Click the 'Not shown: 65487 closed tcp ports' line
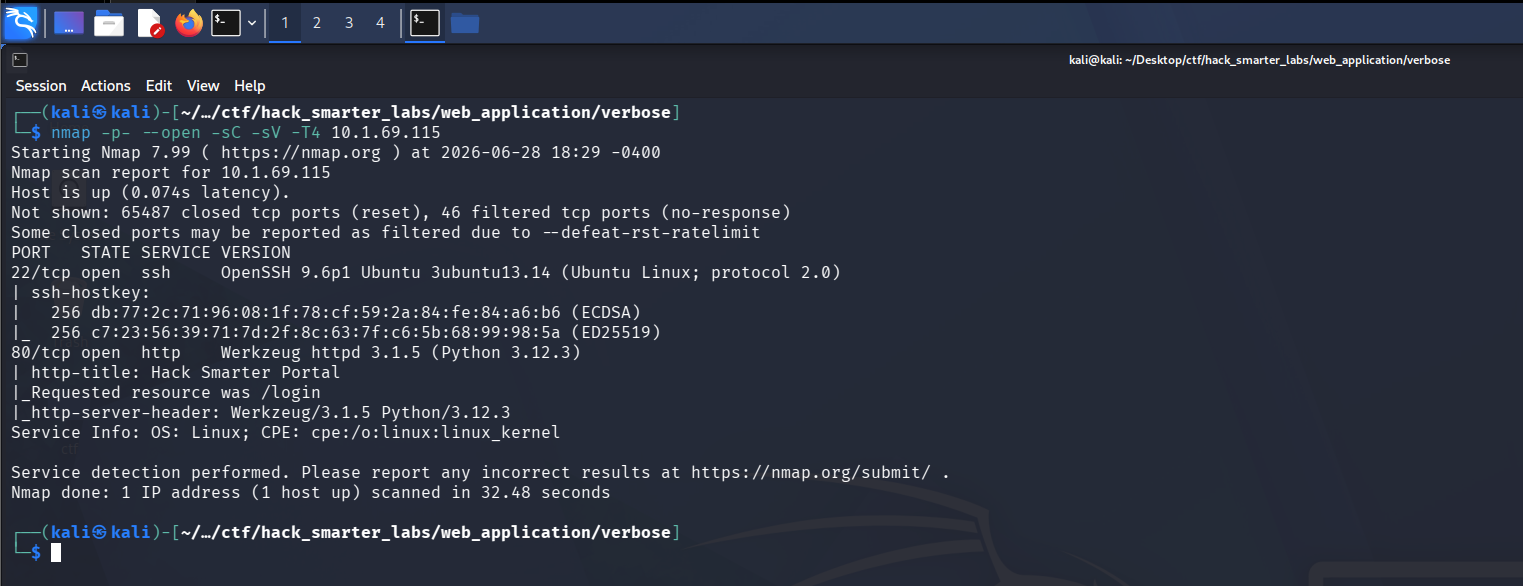This screenshot has width=1523, height=586. point(401,212)
